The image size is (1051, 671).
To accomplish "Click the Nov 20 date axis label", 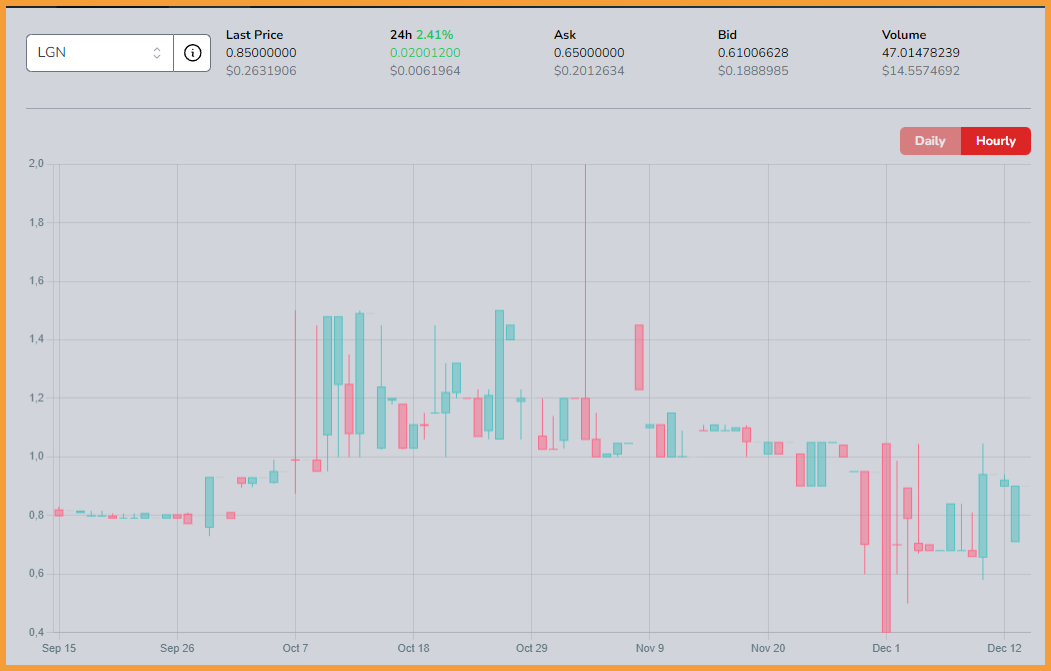I will 768,648.
